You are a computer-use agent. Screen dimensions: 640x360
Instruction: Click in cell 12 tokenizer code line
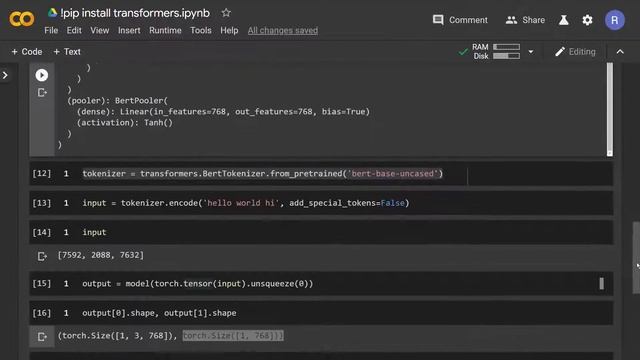(262, 173)
